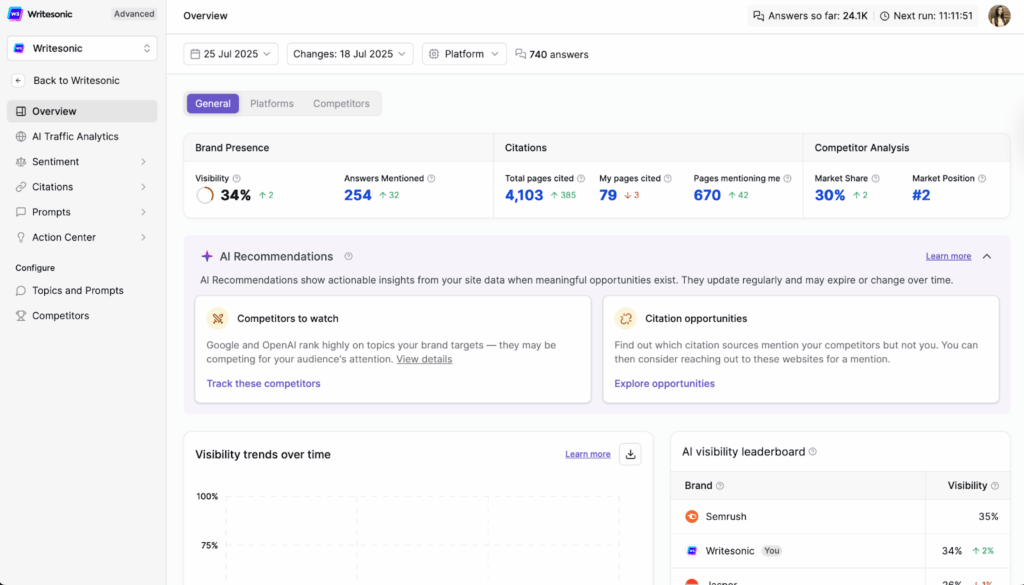This screenshot has width=1024, height=585.
Task: Switch to the Competitors tab
Action: click(x=341, y=104)
